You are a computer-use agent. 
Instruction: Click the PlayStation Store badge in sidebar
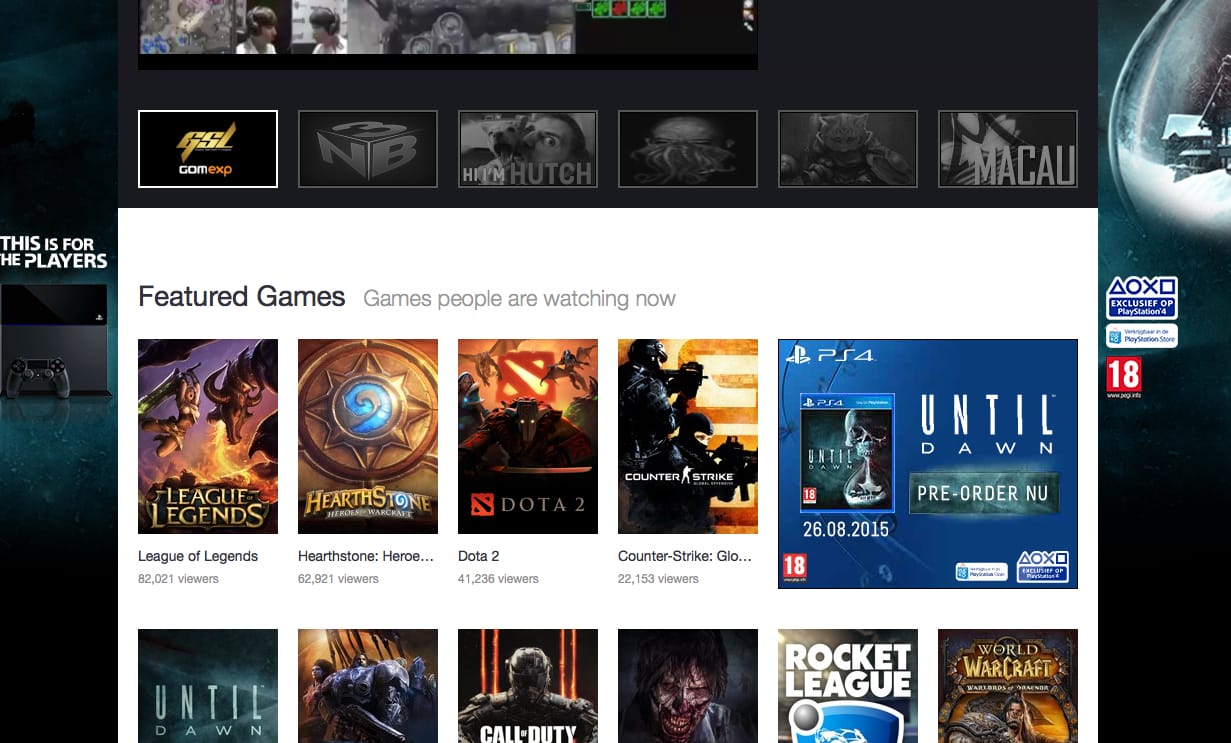coord(1140,335)
